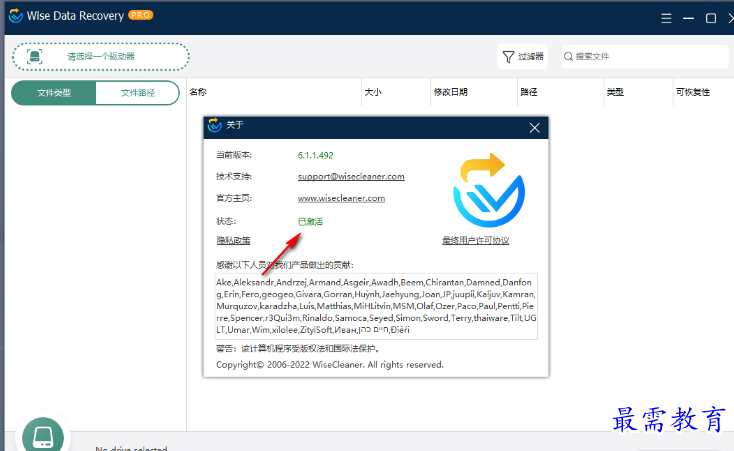
Task: Select a drive with 请选择一个驱动器 button
Action: (x=101, y=57)
